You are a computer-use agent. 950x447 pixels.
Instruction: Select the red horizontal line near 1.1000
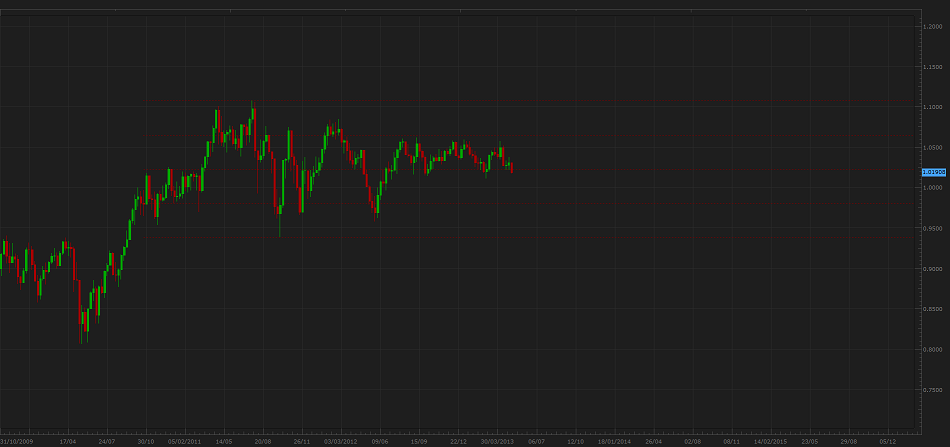[x=500, y=102]
